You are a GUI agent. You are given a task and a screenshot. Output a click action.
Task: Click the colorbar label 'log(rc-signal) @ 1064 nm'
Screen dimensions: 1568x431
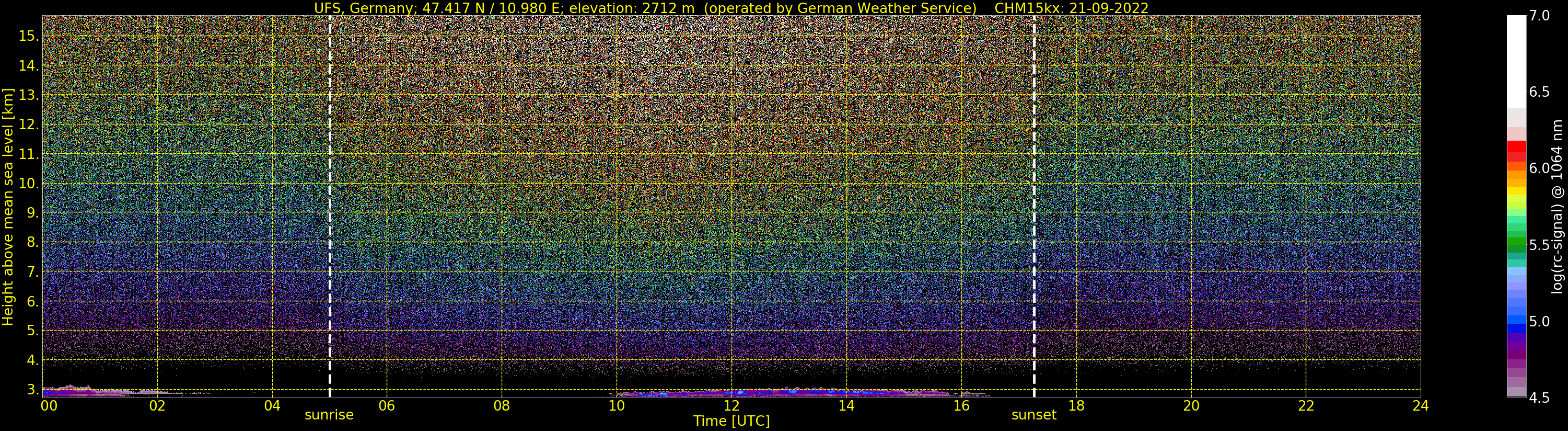click(x=1557, y=206)
